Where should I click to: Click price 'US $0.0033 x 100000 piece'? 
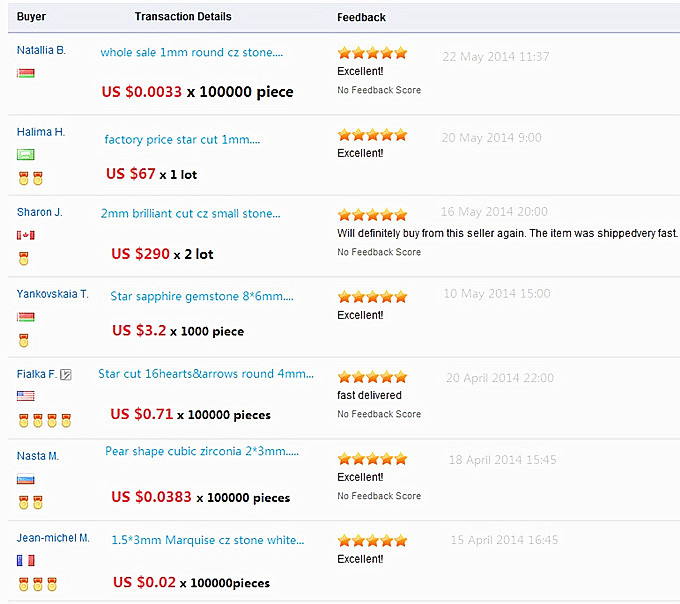(x=197, y=92)
